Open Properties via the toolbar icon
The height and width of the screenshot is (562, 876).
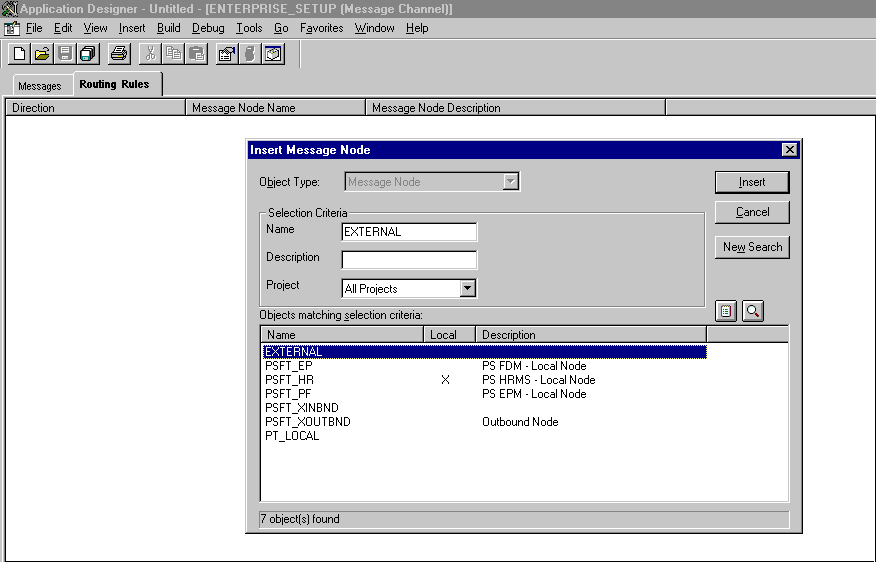[227, 53]
